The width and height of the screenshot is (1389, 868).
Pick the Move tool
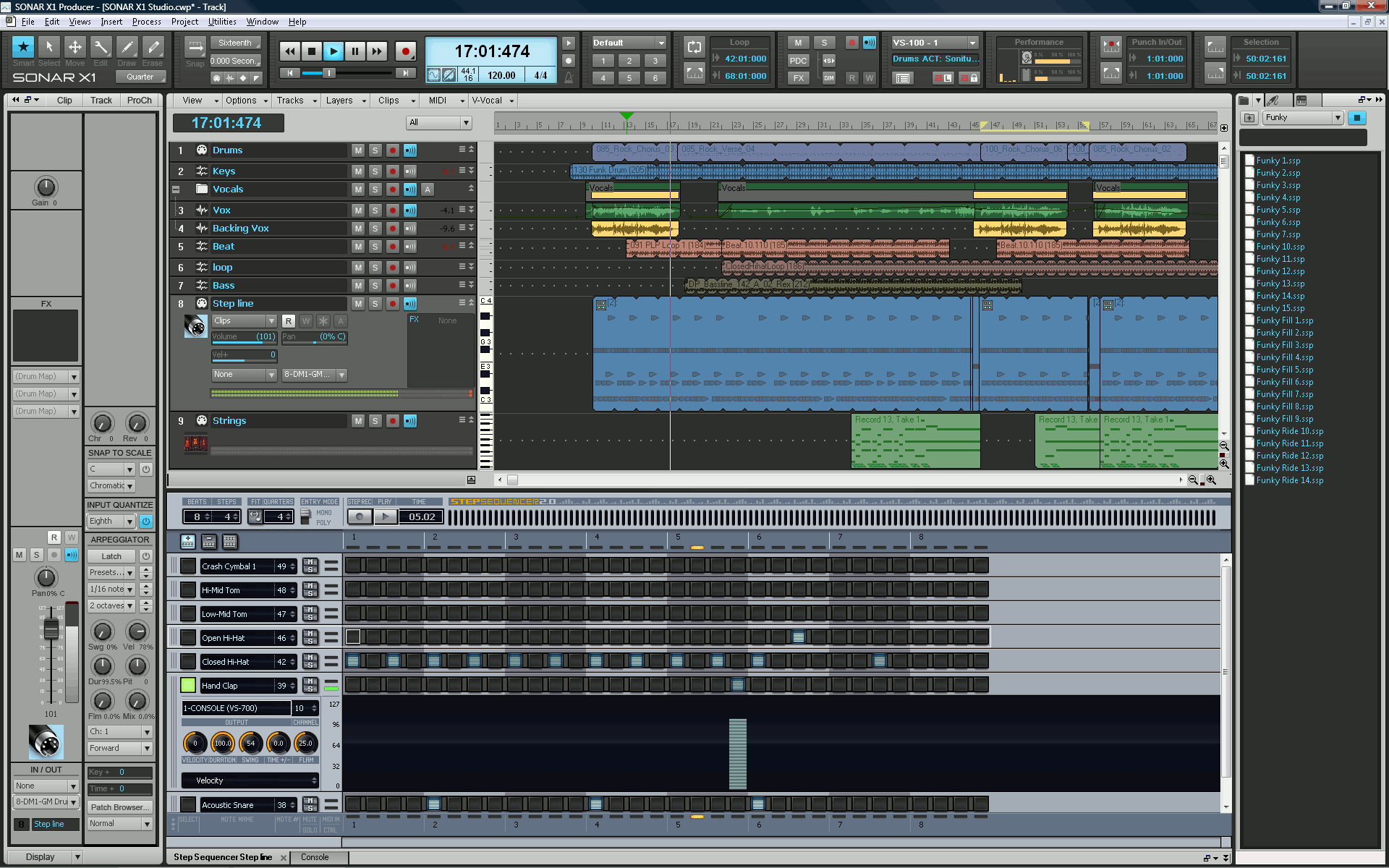[75, 48]
